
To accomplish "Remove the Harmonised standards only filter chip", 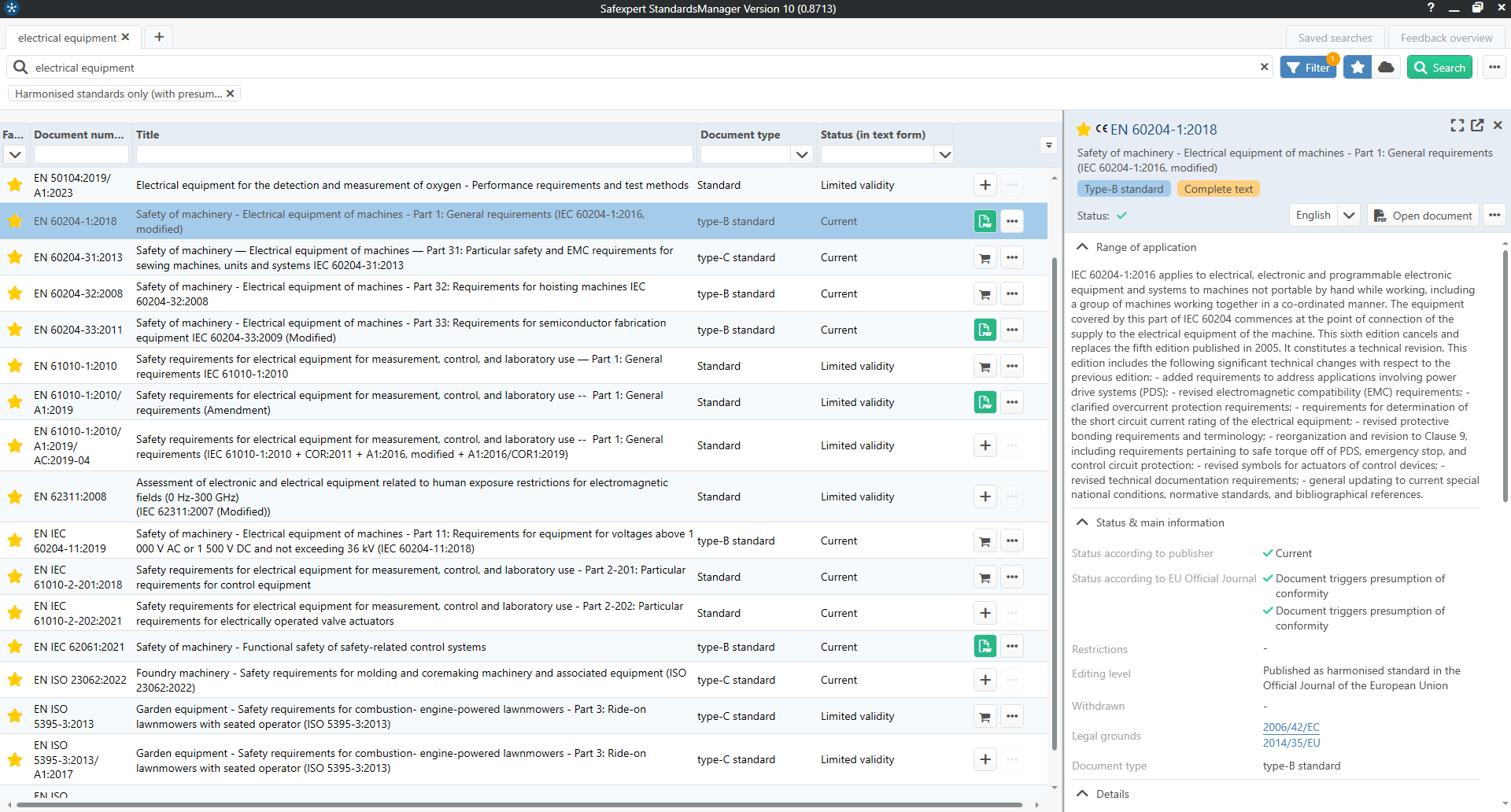I will [231, 94].
